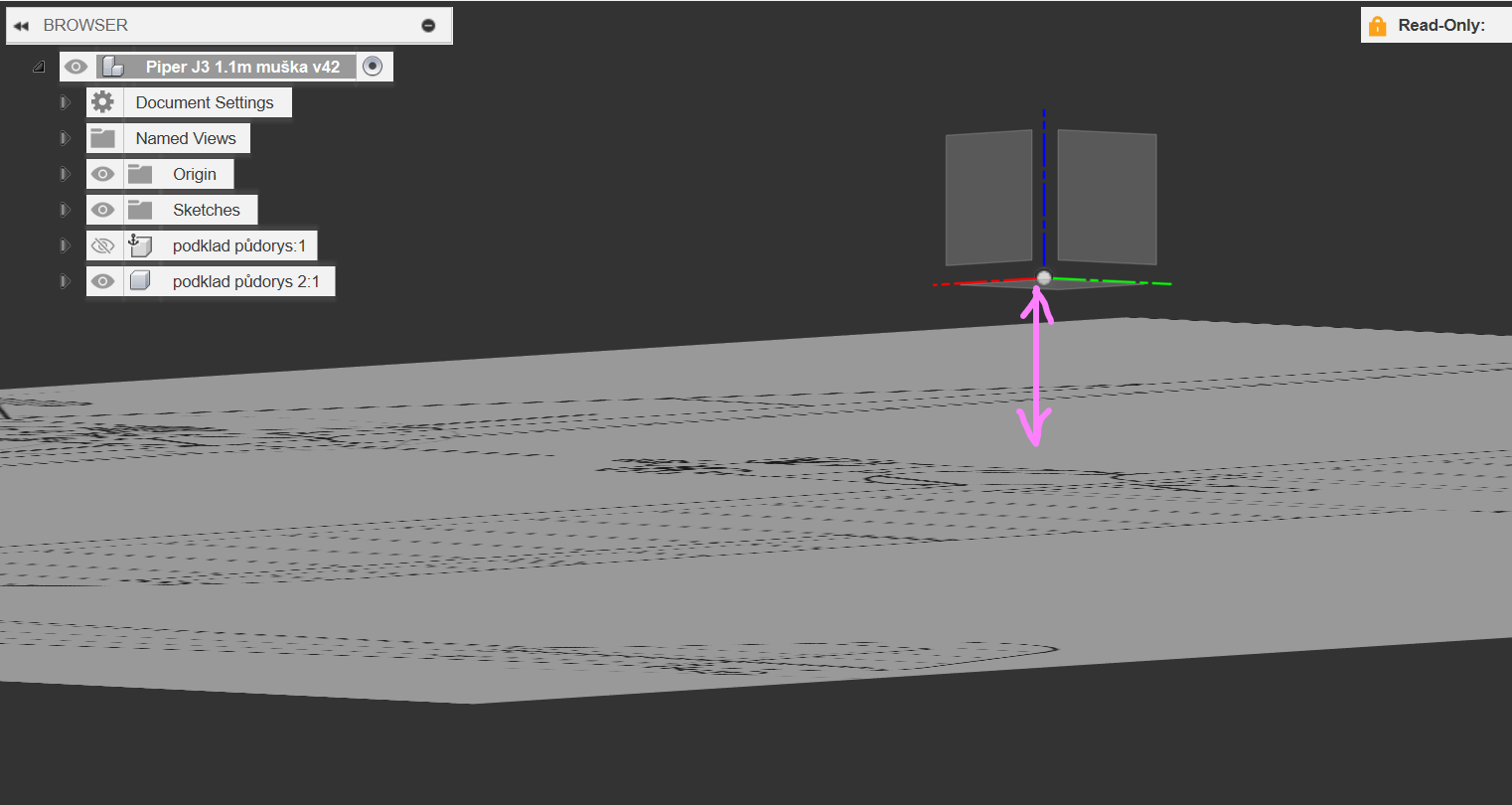
Task: Click the Document Settings gear icon
Action: click(x=102, y=102)
